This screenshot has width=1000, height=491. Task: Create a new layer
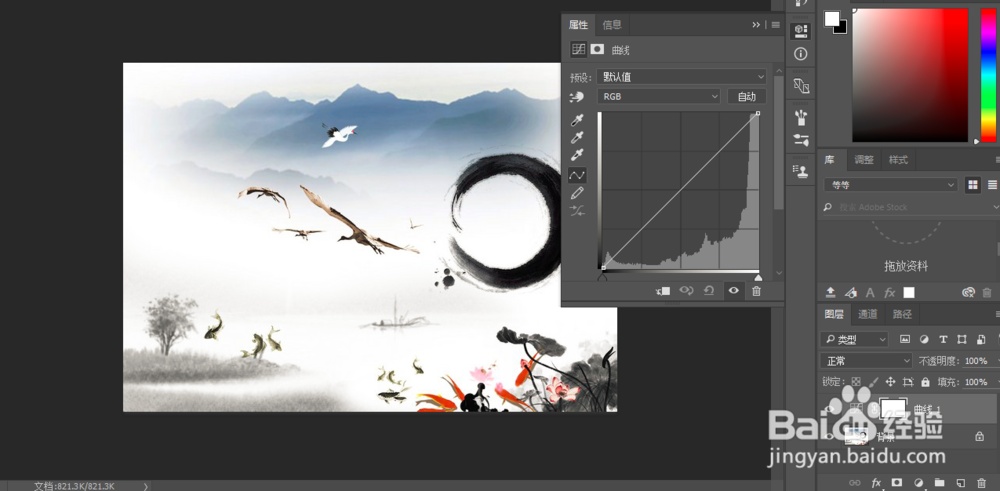960,482
